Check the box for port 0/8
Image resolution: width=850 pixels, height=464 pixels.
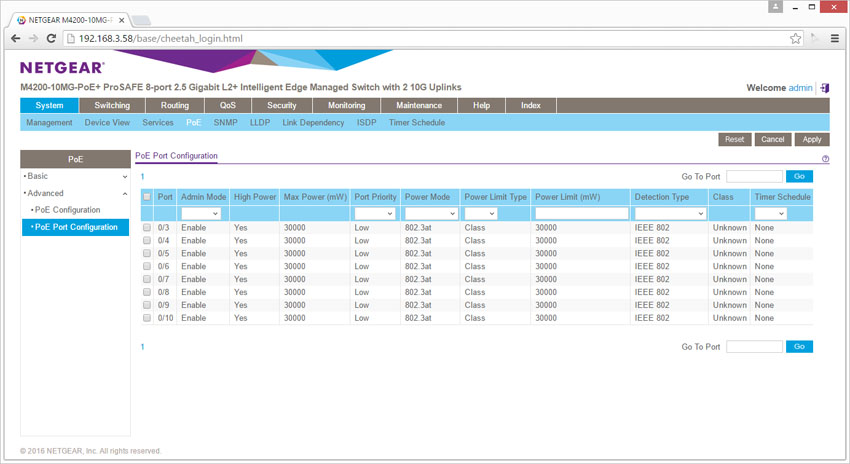[147, 292]
